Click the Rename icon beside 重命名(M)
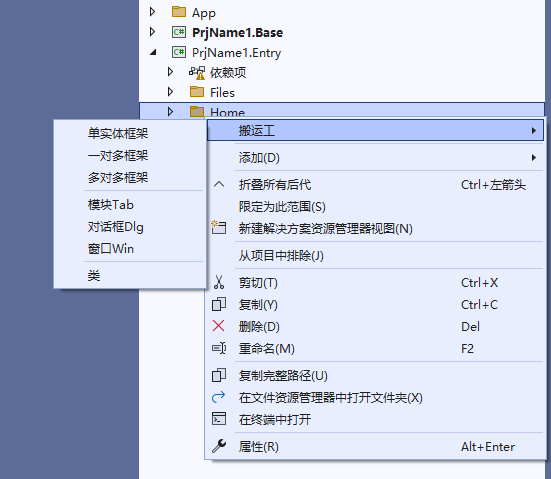Viewport: 551px width, 479px height. tap(219, 348)
